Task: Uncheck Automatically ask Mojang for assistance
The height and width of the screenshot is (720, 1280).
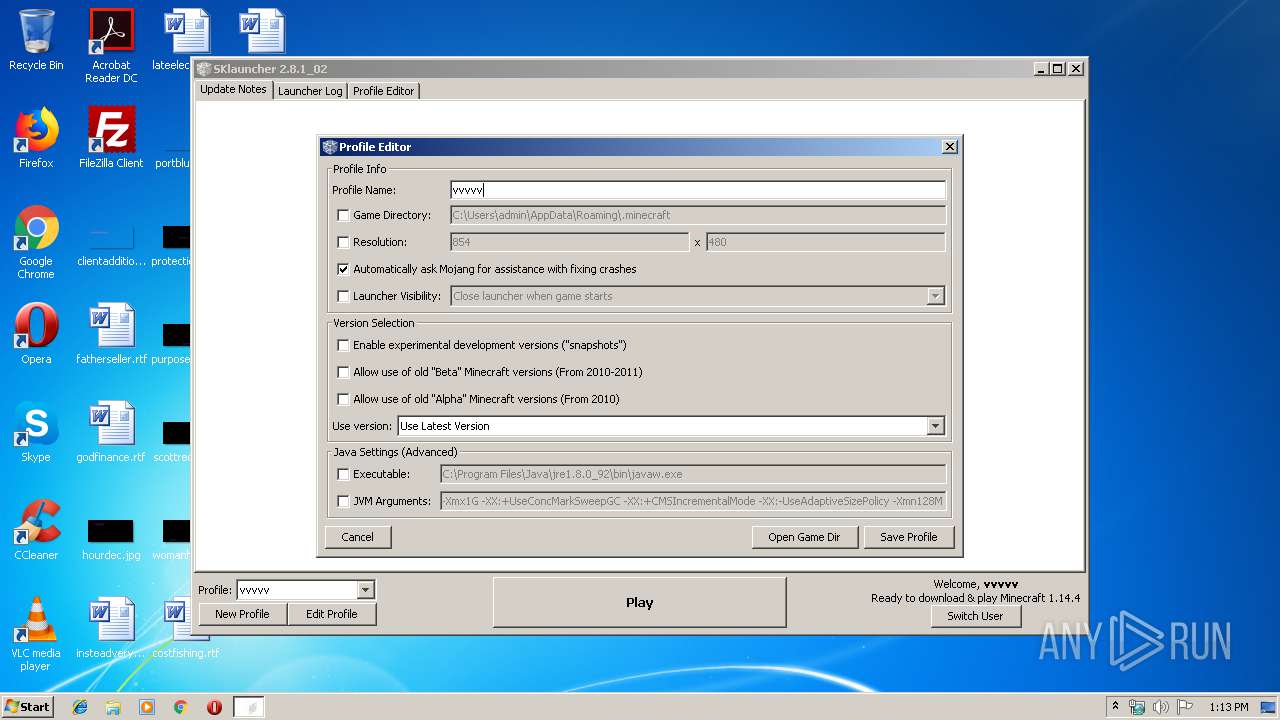Action: tap(343, 269)
